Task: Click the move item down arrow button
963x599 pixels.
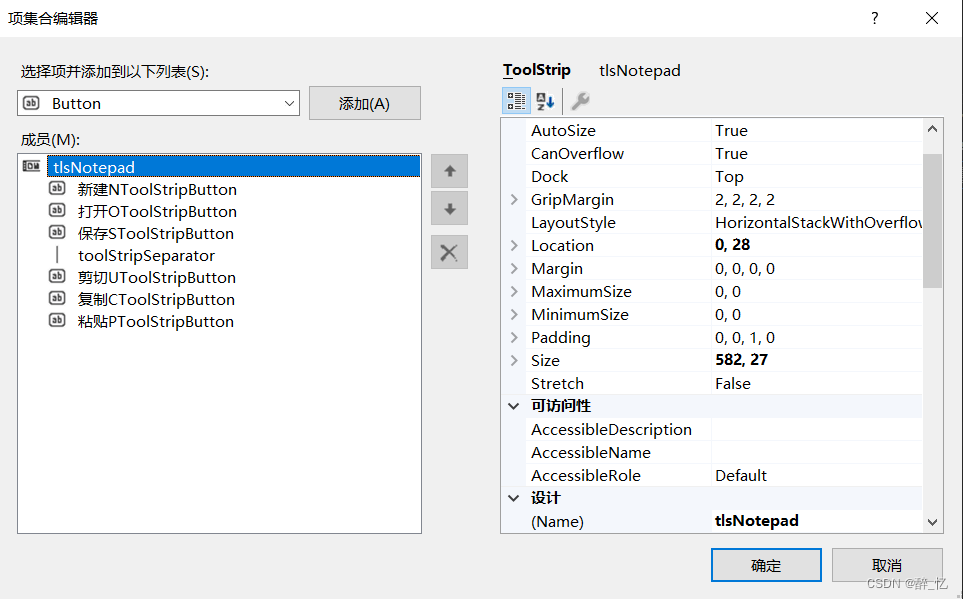Action: click(450, 209)
